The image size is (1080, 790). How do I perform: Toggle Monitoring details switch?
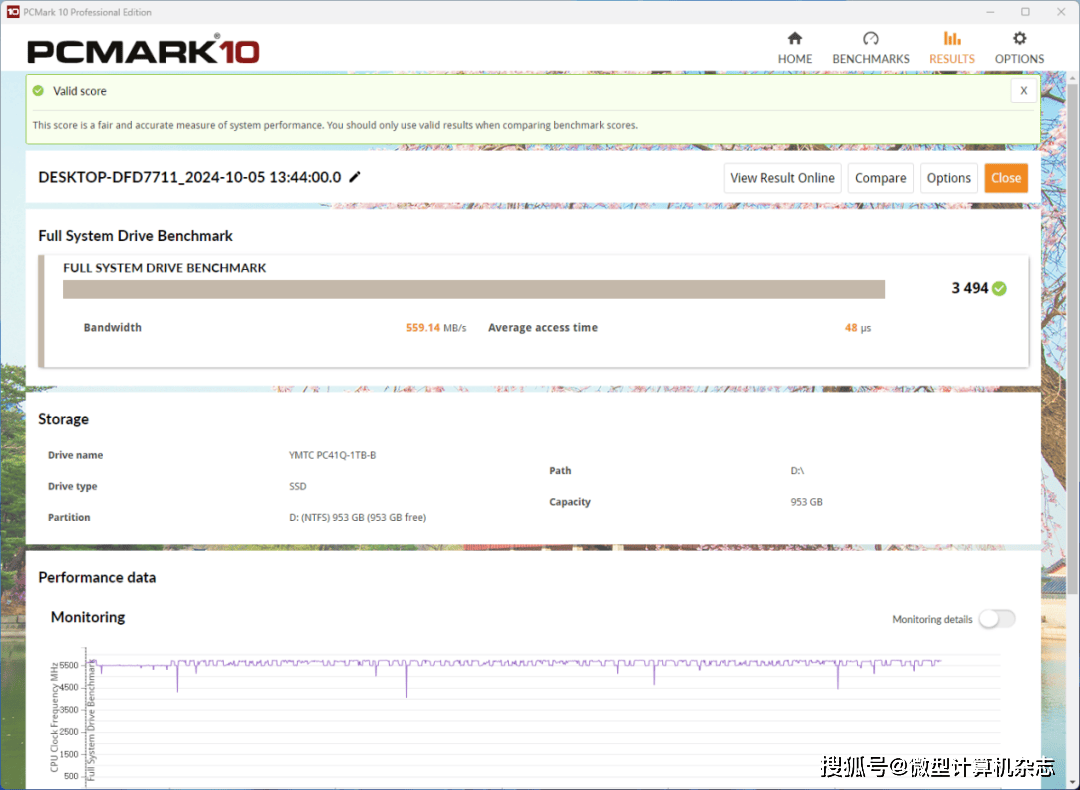click(x=997, y=619)
